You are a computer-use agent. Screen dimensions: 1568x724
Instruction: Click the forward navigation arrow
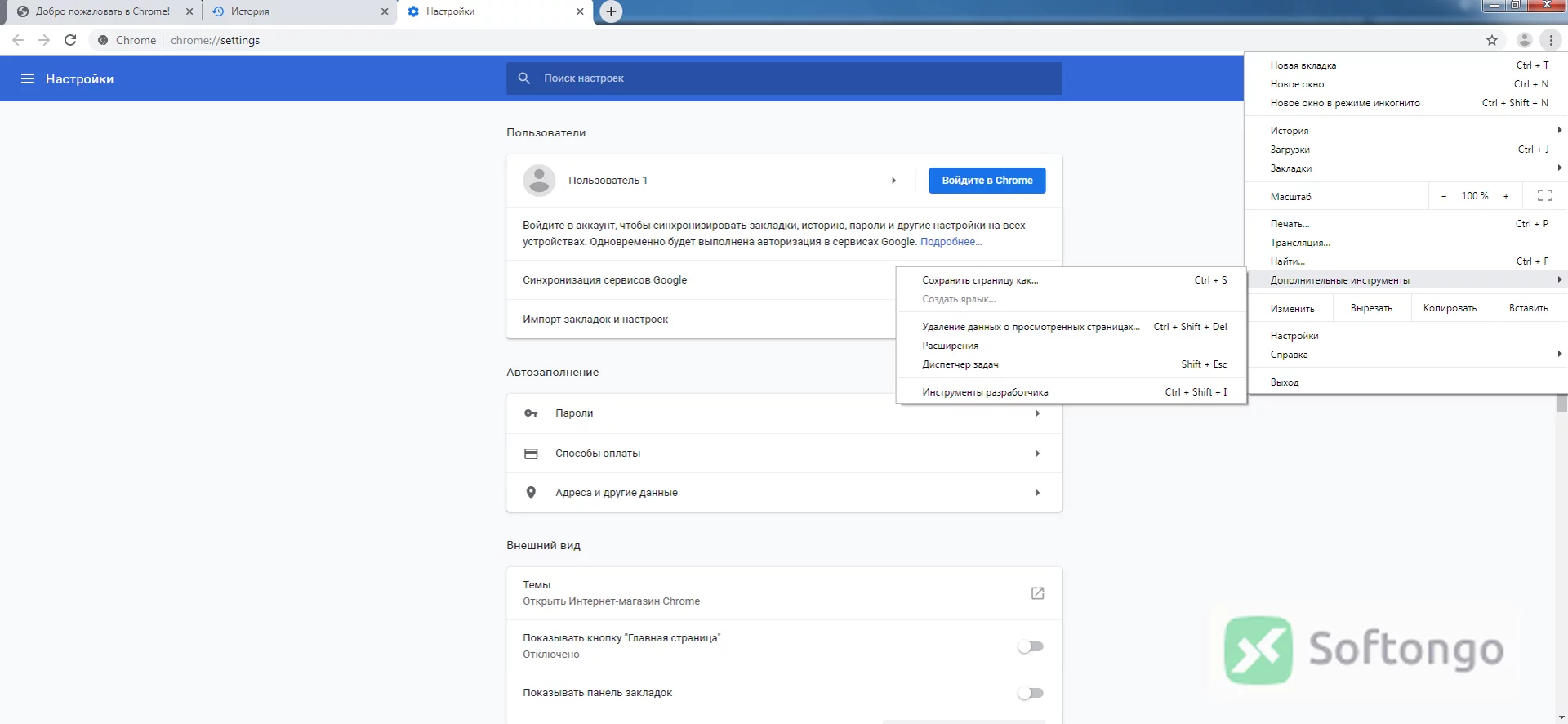click(44, 40)
